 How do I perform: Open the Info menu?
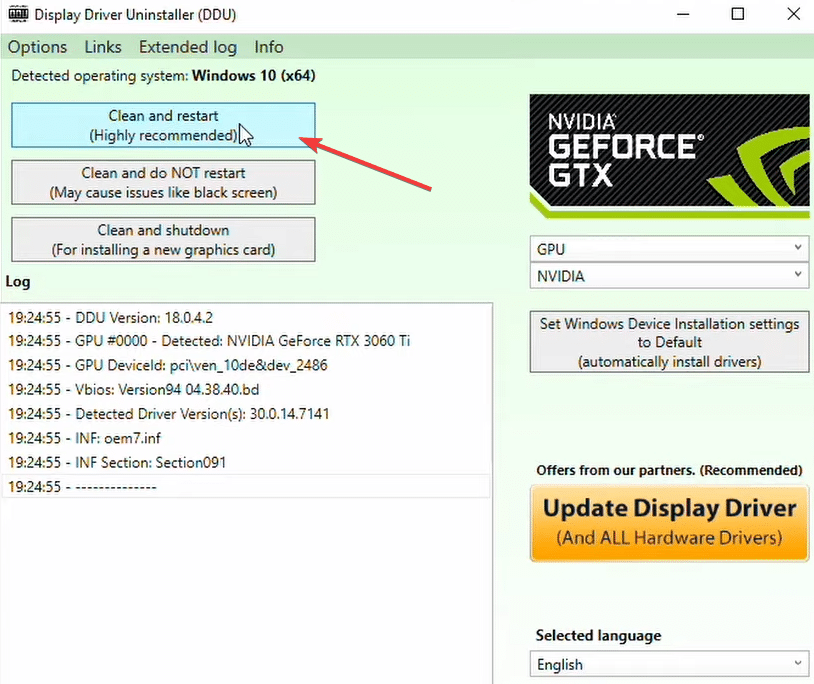[269, 47]
